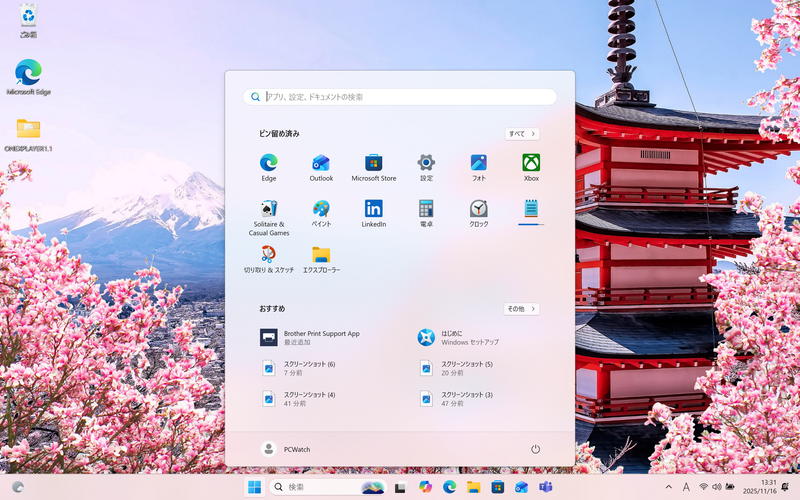Screen dimensions: 800x500
Task: Click the IME input mode A indicator
Action: tap(686, 487)
